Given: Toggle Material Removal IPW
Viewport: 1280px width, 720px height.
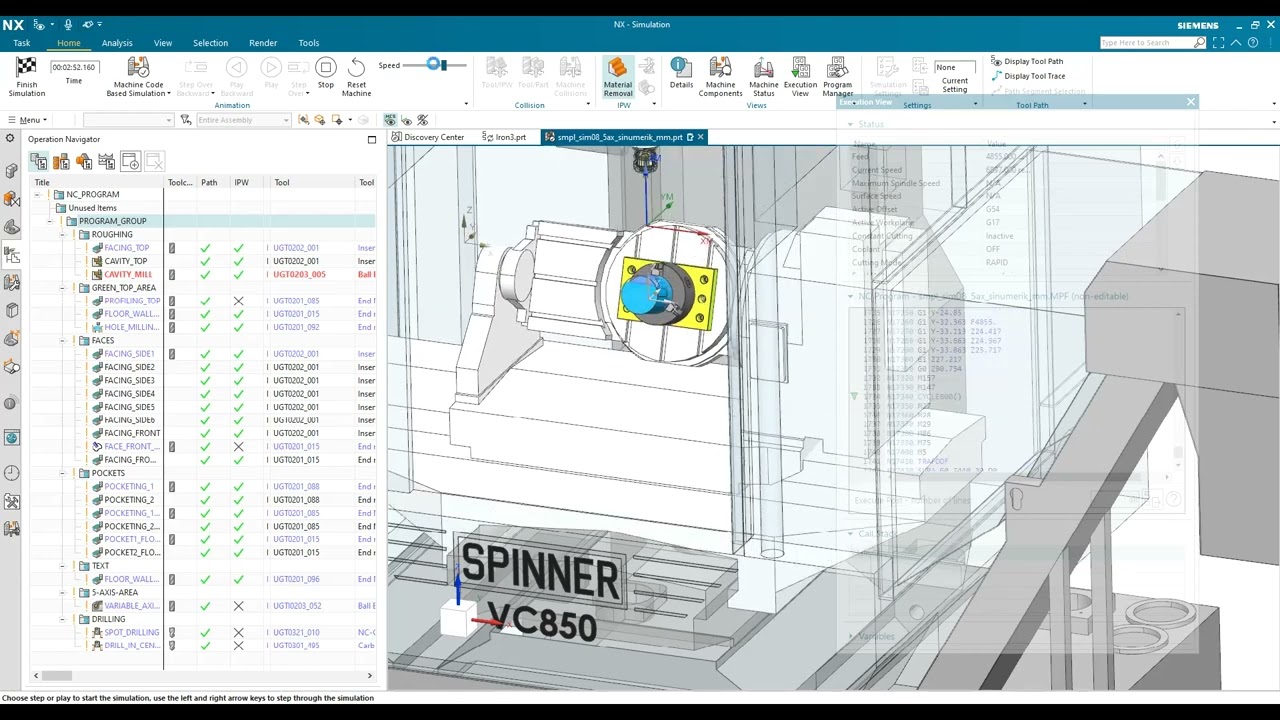Looking at the screenshot, I should click(618, 77).
